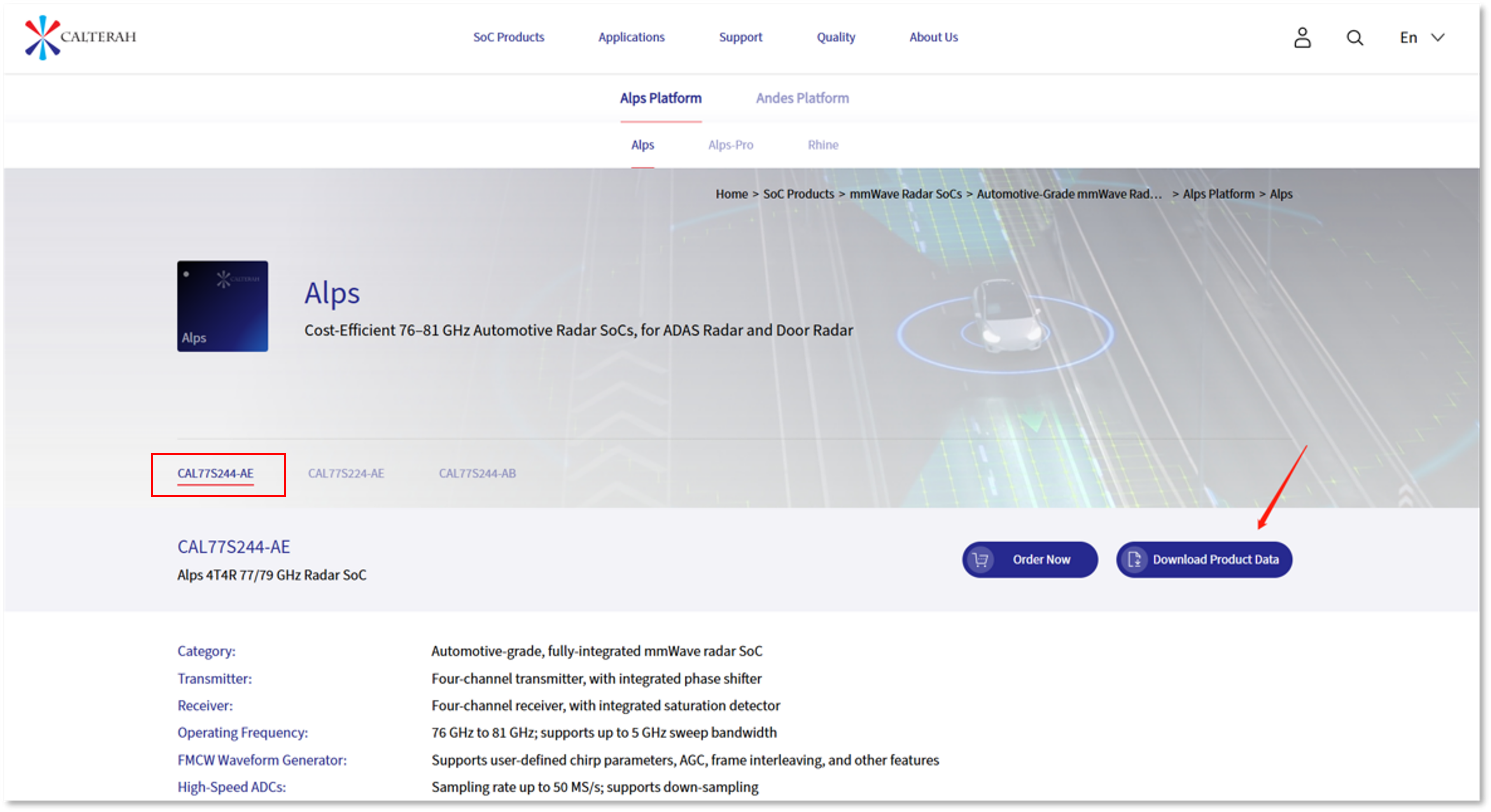
Task: Switch to the Andes Platform tab
Action: pyautogui.click(x=802, y=98)
